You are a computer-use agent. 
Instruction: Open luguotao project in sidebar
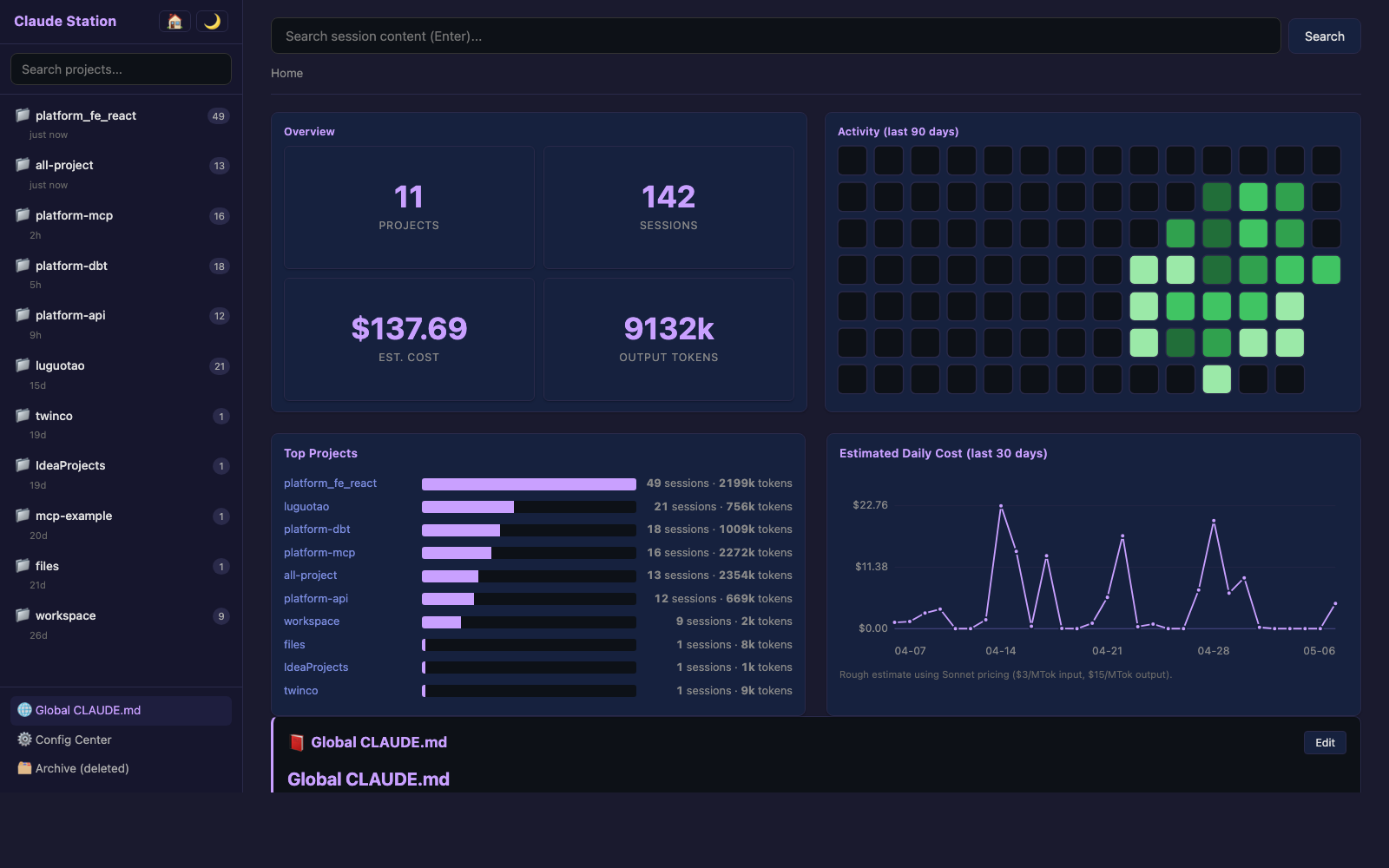click(121, 374)
